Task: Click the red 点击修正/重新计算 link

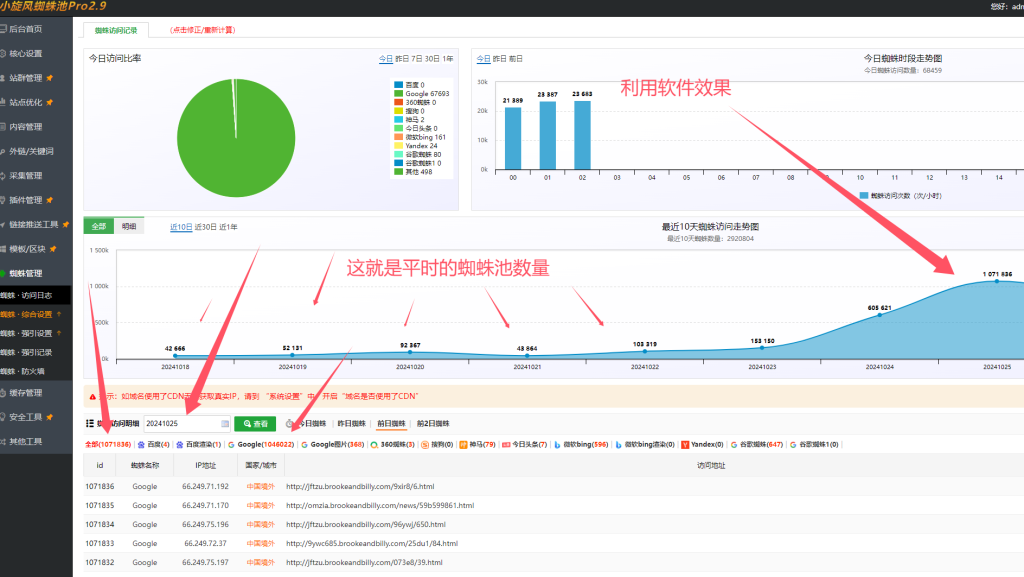Action: [202, 30]
